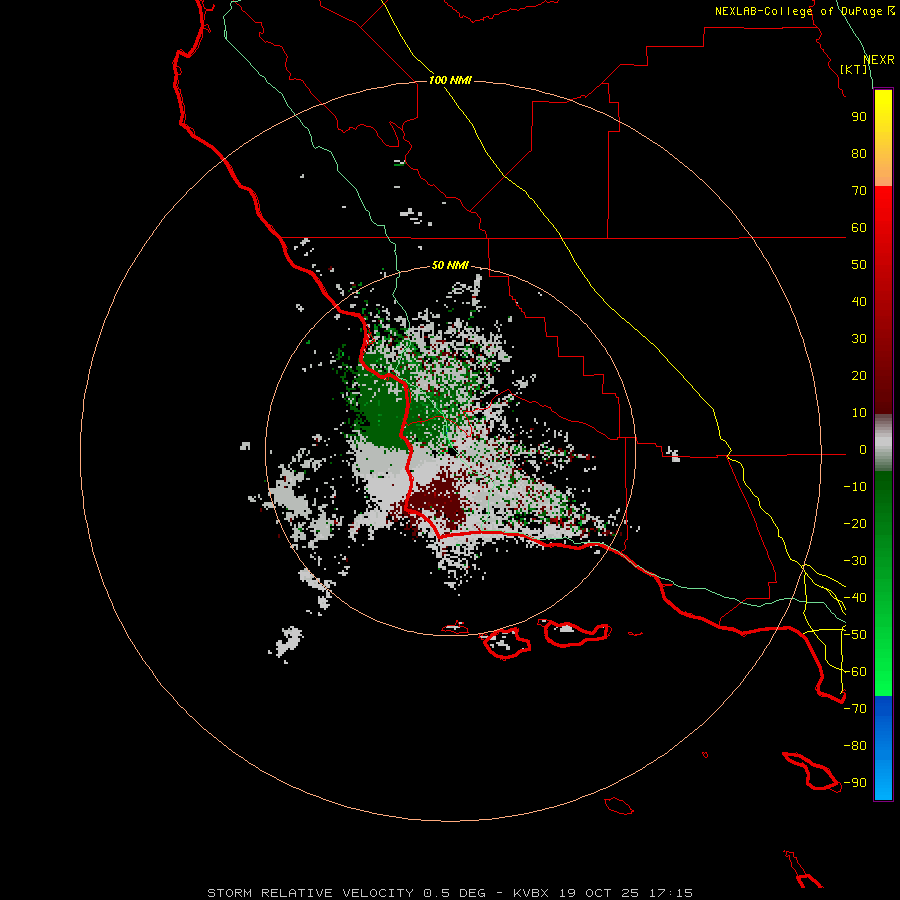Click the -40 value on velocity scale
900x900 pixels.
pyautogui.click(x=855, y=598)
